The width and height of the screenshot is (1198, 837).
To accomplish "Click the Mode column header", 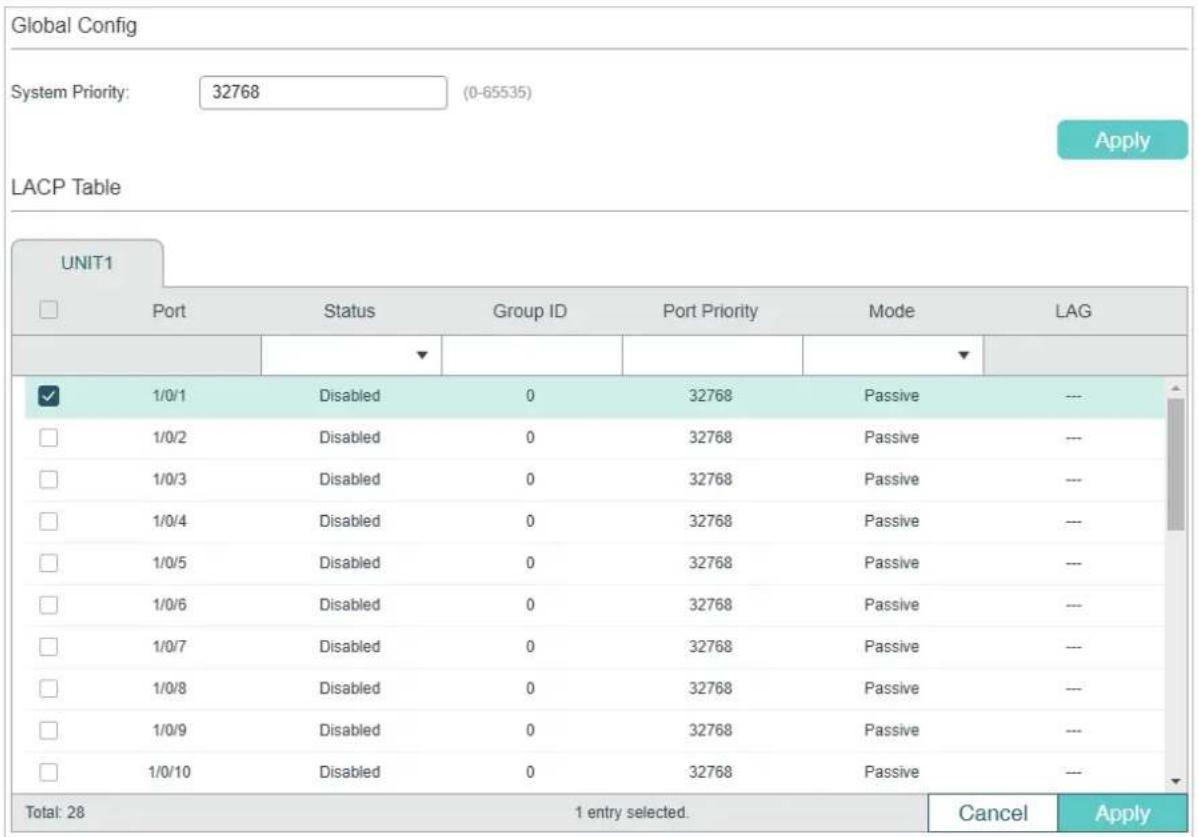I will 892,311.
